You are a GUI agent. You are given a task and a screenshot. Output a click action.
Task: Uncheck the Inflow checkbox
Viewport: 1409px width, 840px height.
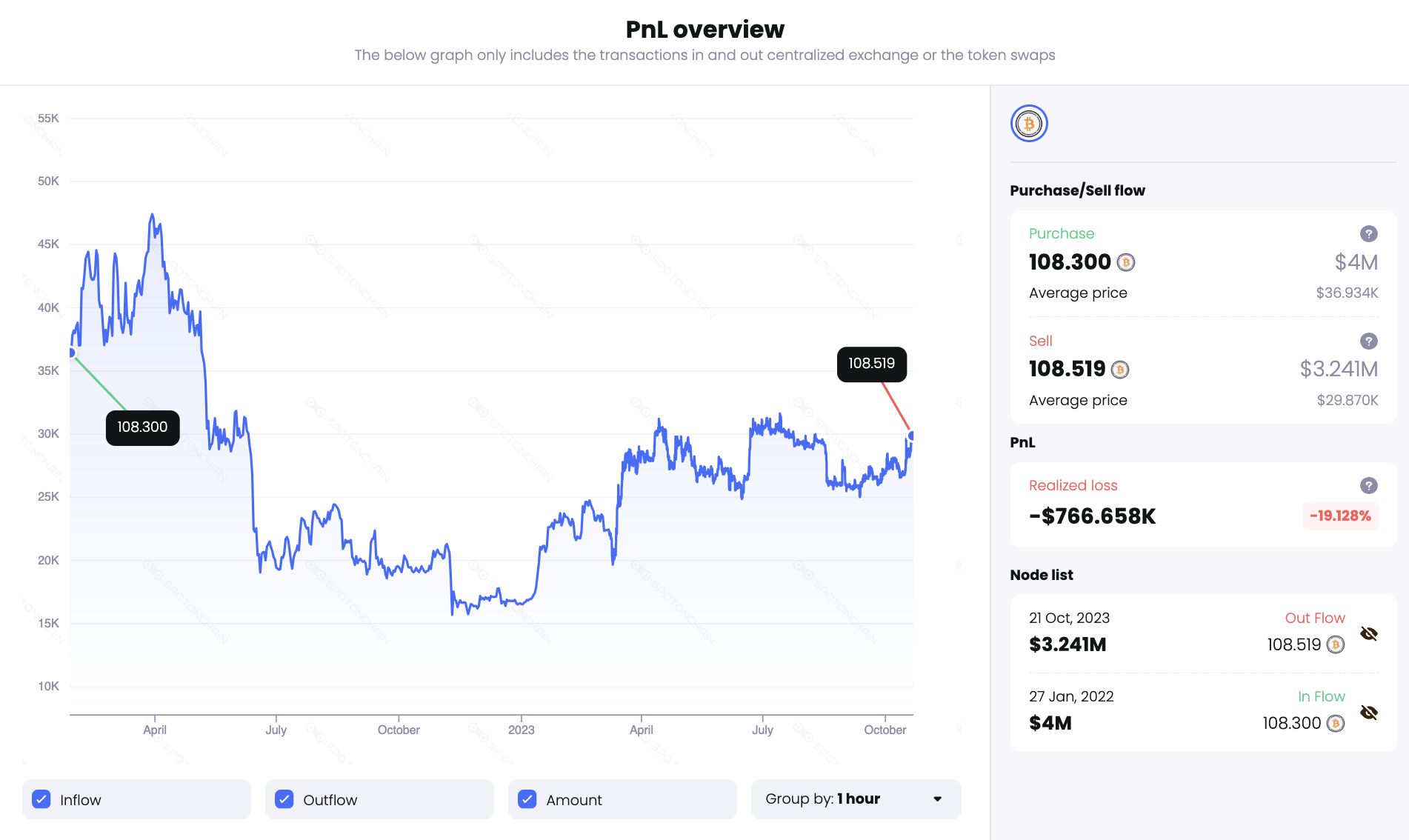(x=41, y=799)
